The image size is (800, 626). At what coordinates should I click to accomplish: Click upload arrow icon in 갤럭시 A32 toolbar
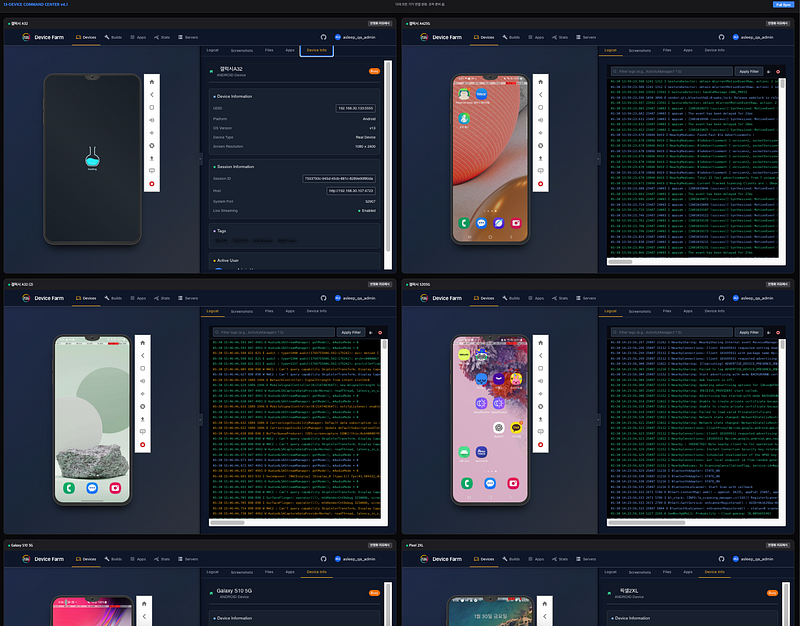152,158
